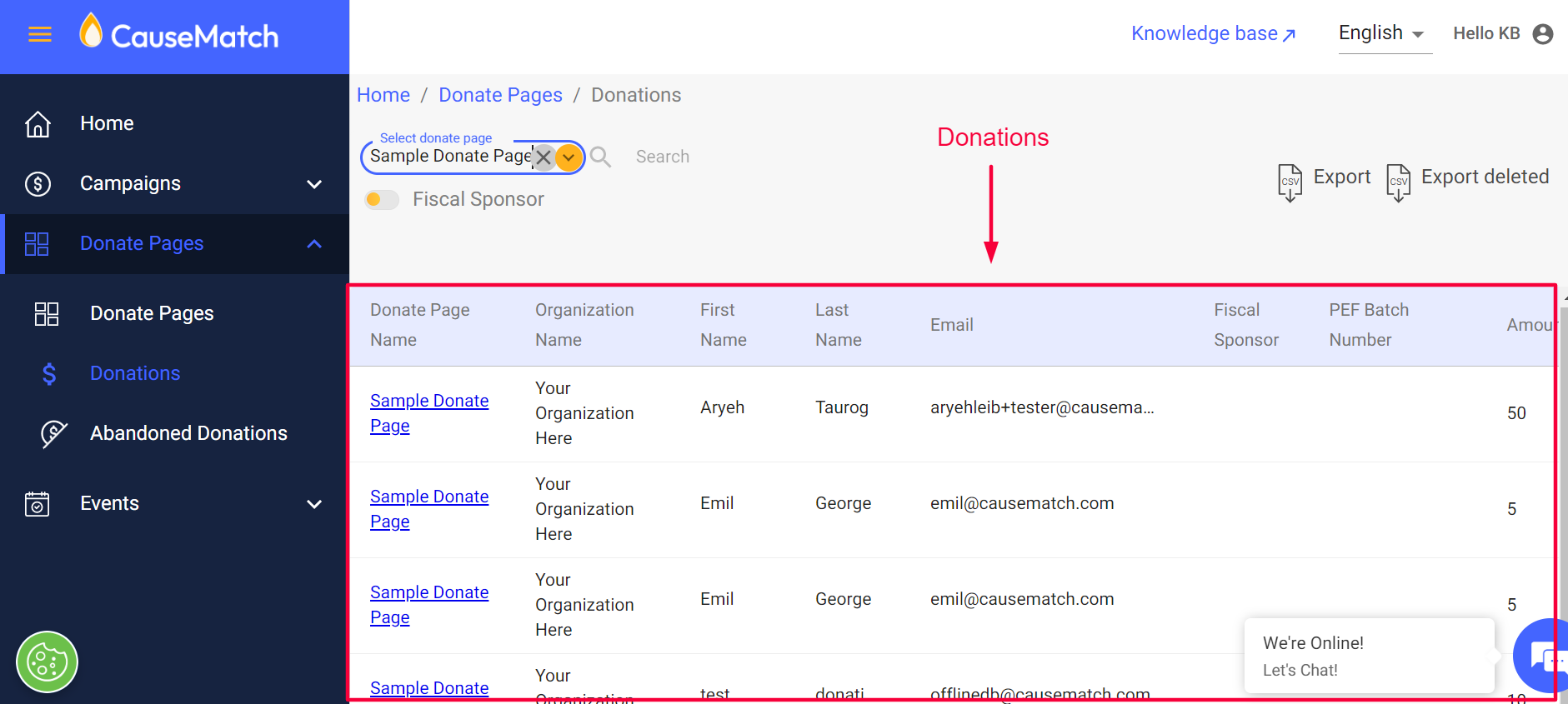Clear the selected donate page with X
Image resolution: width=1568 pixels, height=704 pixels.
[544, 157]
